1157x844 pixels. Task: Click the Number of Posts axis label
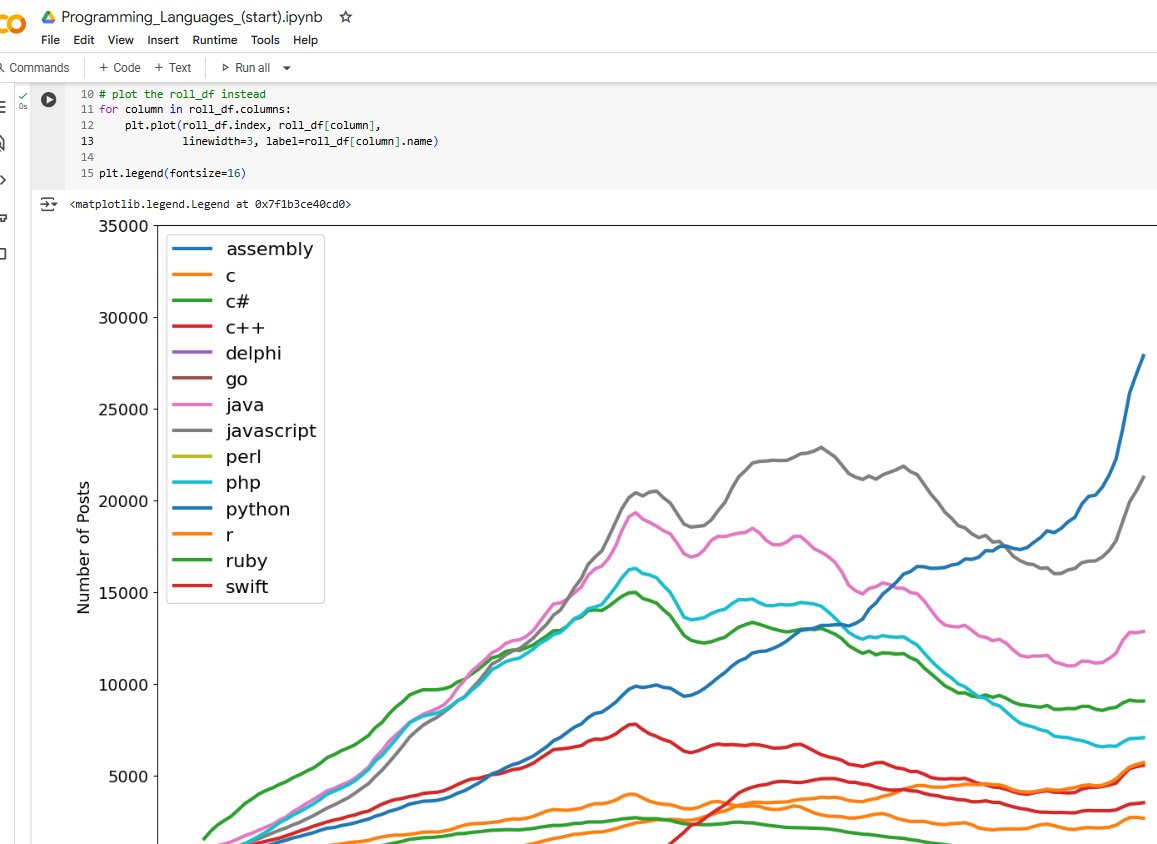(x=83, y=547)
